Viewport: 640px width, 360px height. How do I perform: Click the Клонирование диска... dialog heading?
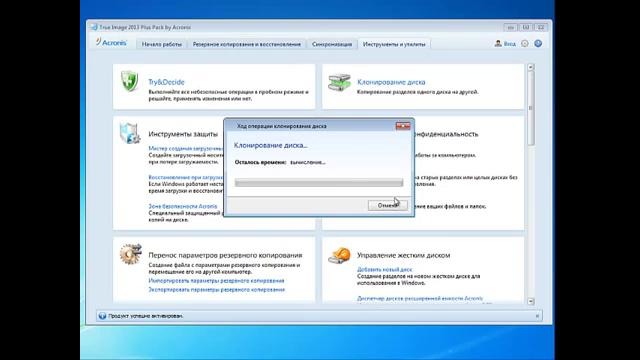pos(271,145)
